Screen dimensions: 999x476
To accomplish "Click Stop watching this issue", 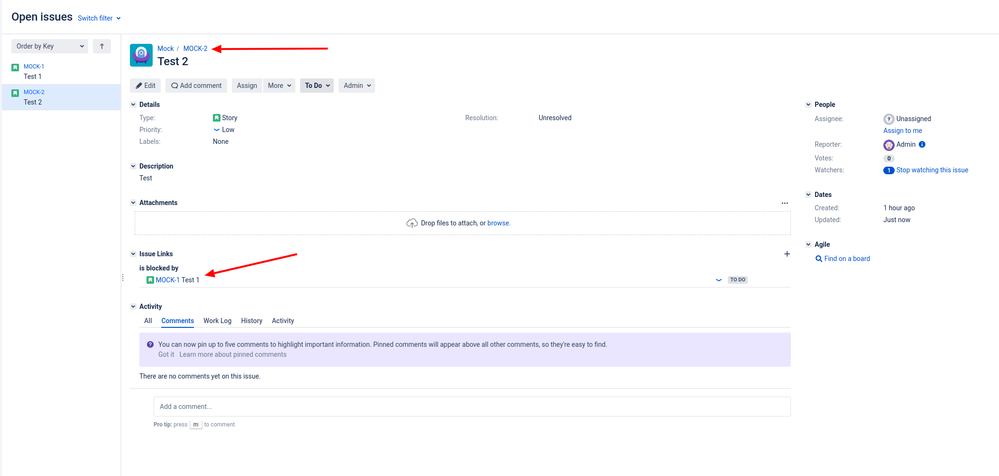I will pos(932,170).
